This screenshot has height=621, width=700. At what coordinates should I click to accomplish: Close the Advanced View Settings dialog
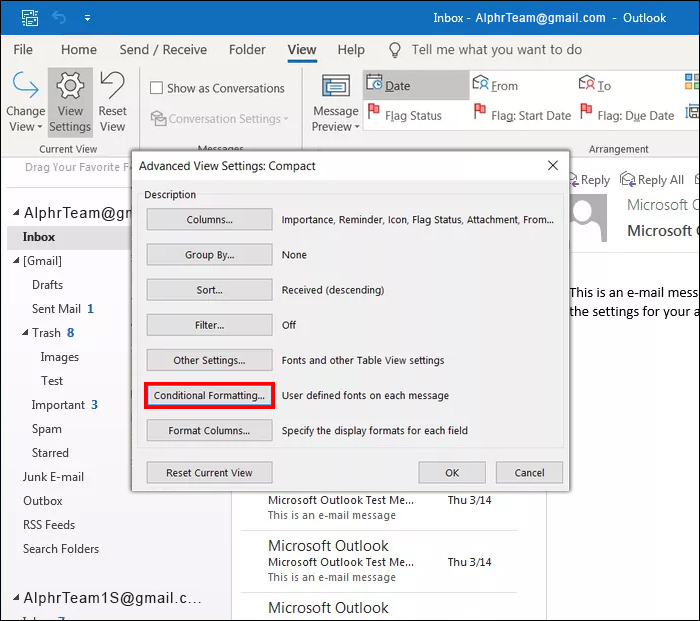pos(553,166)
